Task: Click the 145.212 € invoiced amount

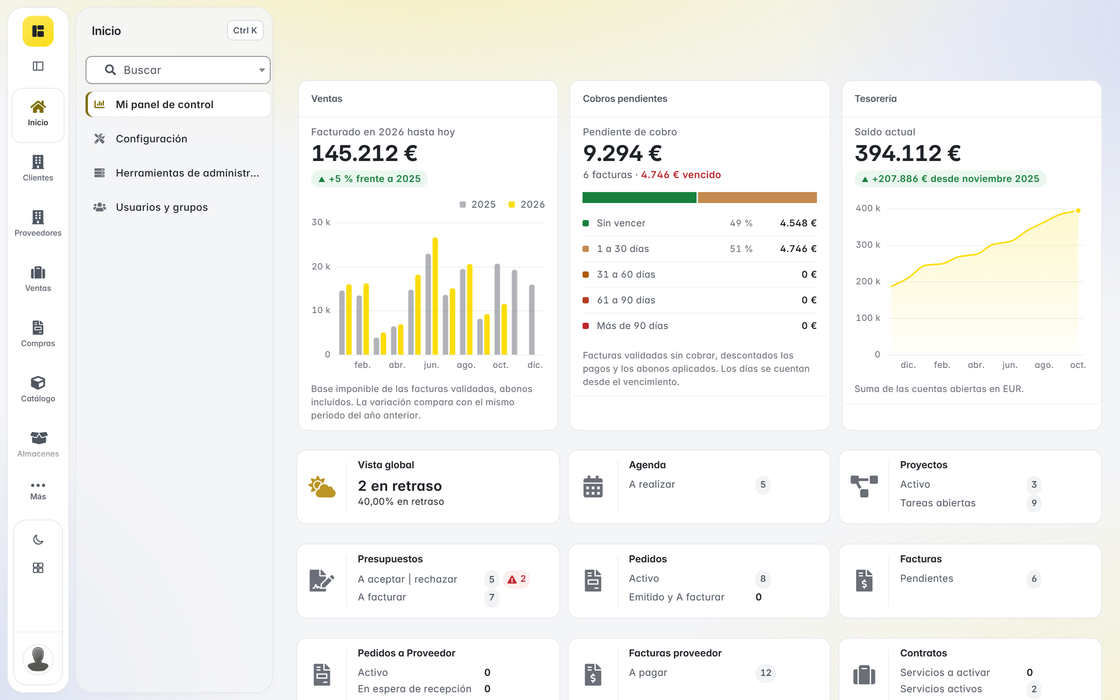Action: pyautogui.click(x=364, y=153)
